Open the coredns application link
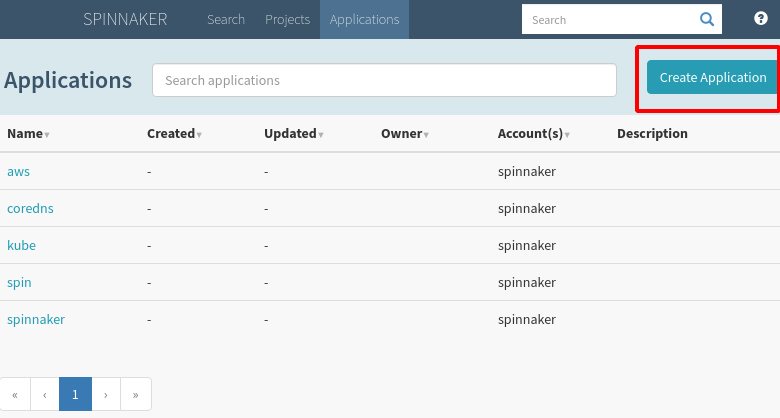Image resolution: width=780 pixels, height=418 pixels. click(x=28, y=208)
